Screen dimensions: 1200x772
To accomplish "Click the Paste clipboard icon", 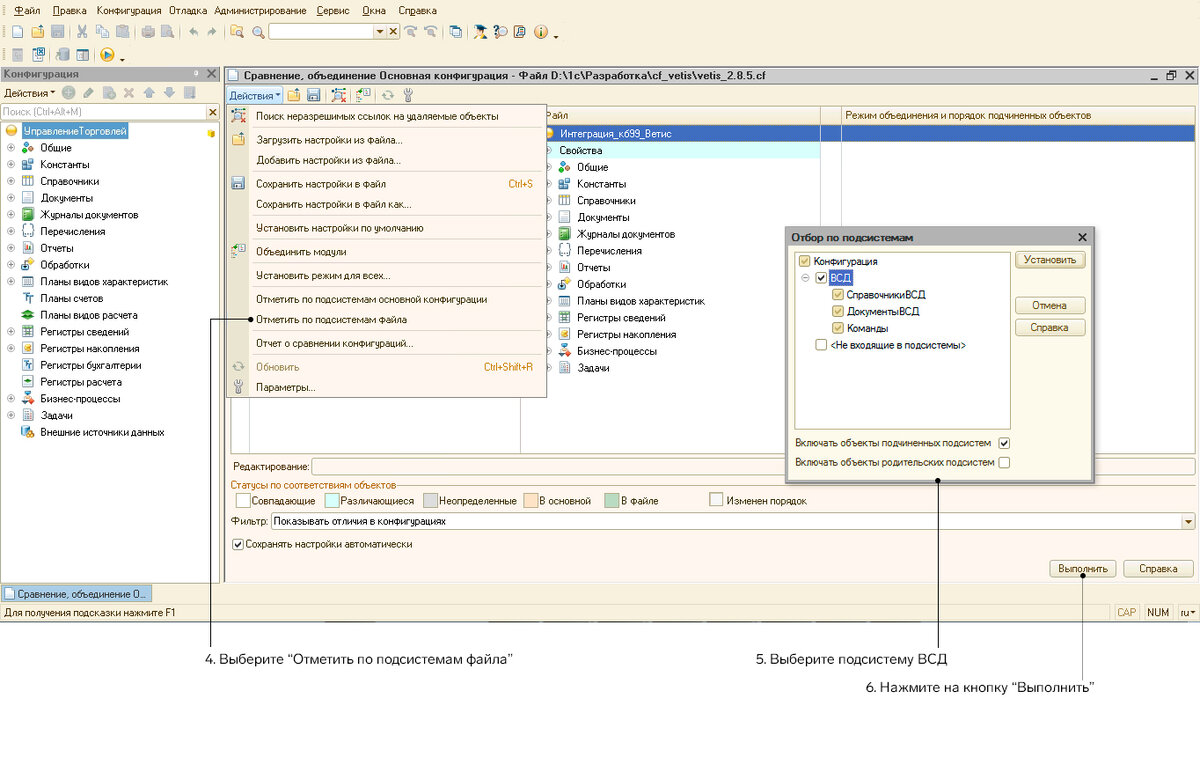I will pyautogui.click(x=124, y=32).
